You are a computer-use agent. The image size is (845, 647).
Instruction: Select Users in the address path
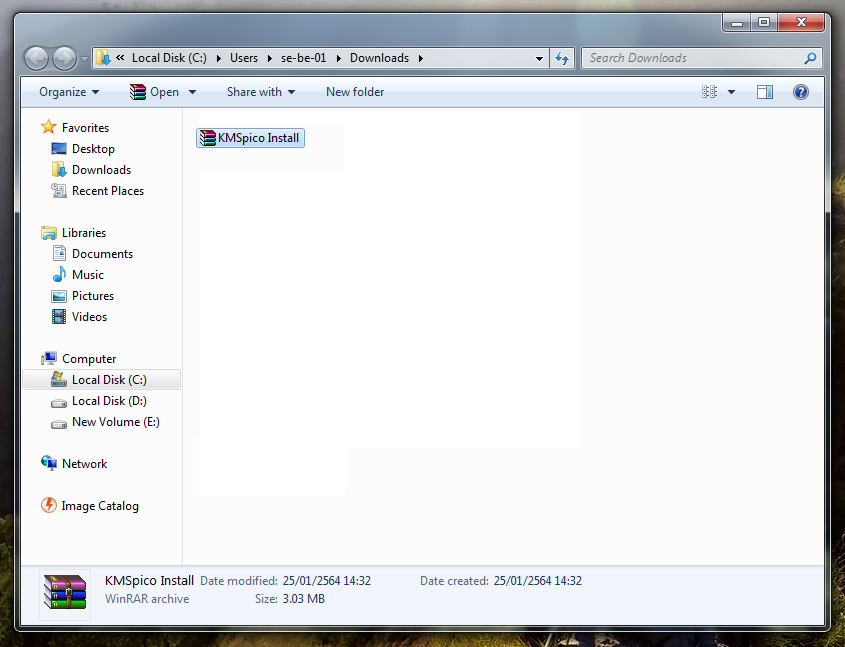pos(244,58)
